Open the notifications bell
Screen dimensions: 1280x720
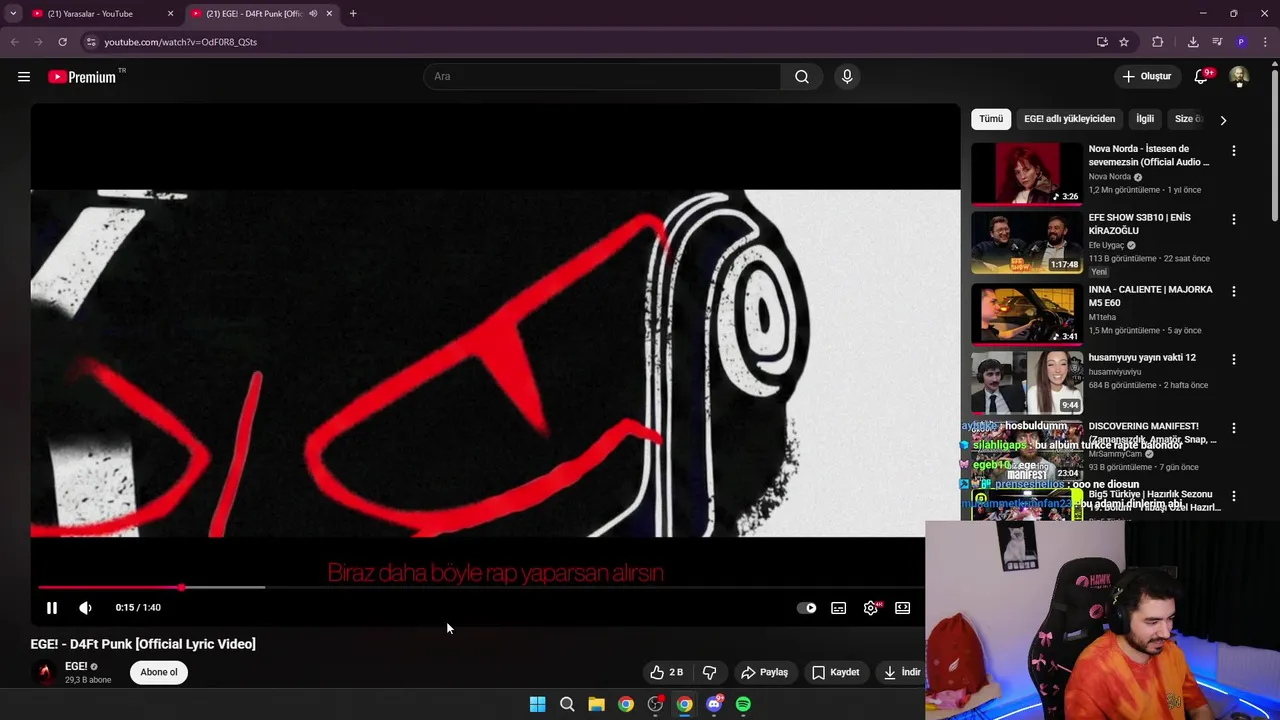[1202, 77]
